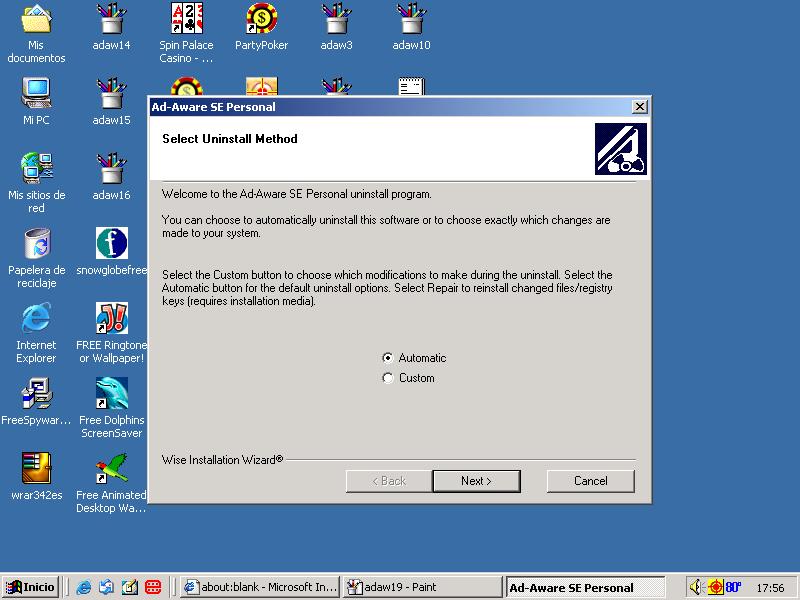Viewport: 800px width, 600px height.
Task: Click the 80° weather tray icon
Action: point(733,587)
